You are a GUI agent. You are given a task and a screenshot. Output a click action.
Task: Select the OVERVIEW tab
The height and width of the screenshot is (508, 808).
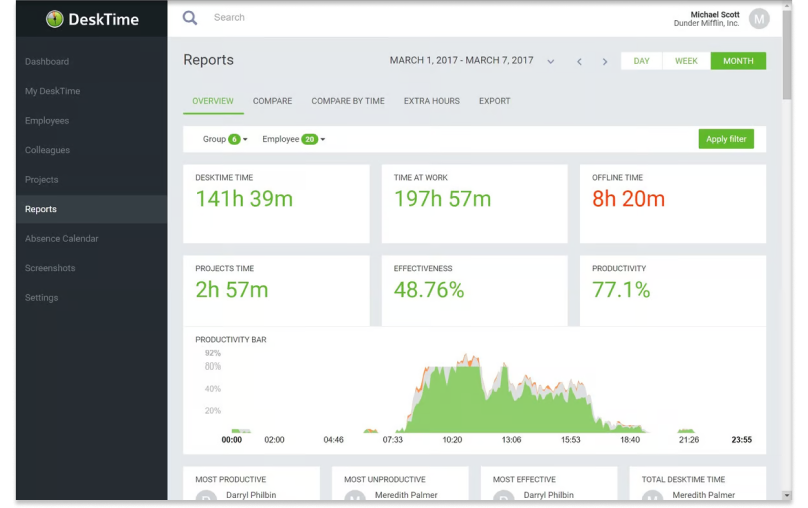click(x=213, y=101)
